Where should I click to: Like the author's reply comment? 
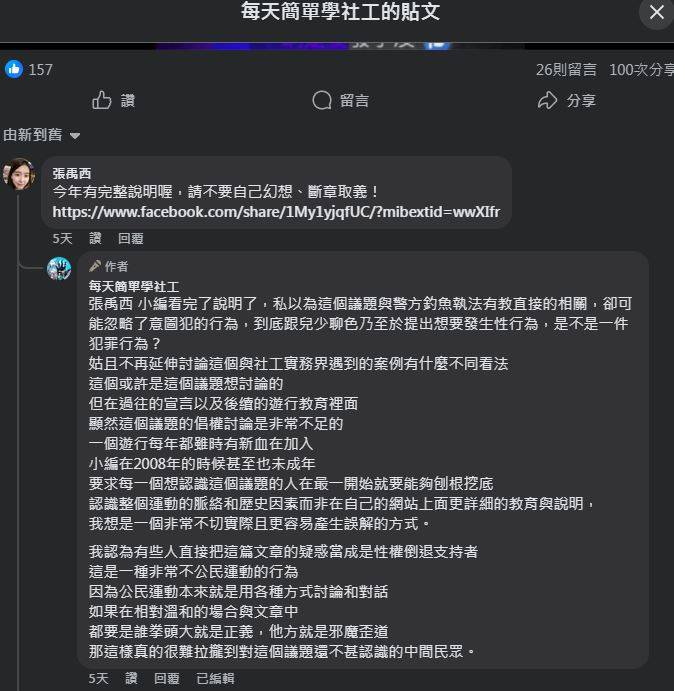[131, 678]
